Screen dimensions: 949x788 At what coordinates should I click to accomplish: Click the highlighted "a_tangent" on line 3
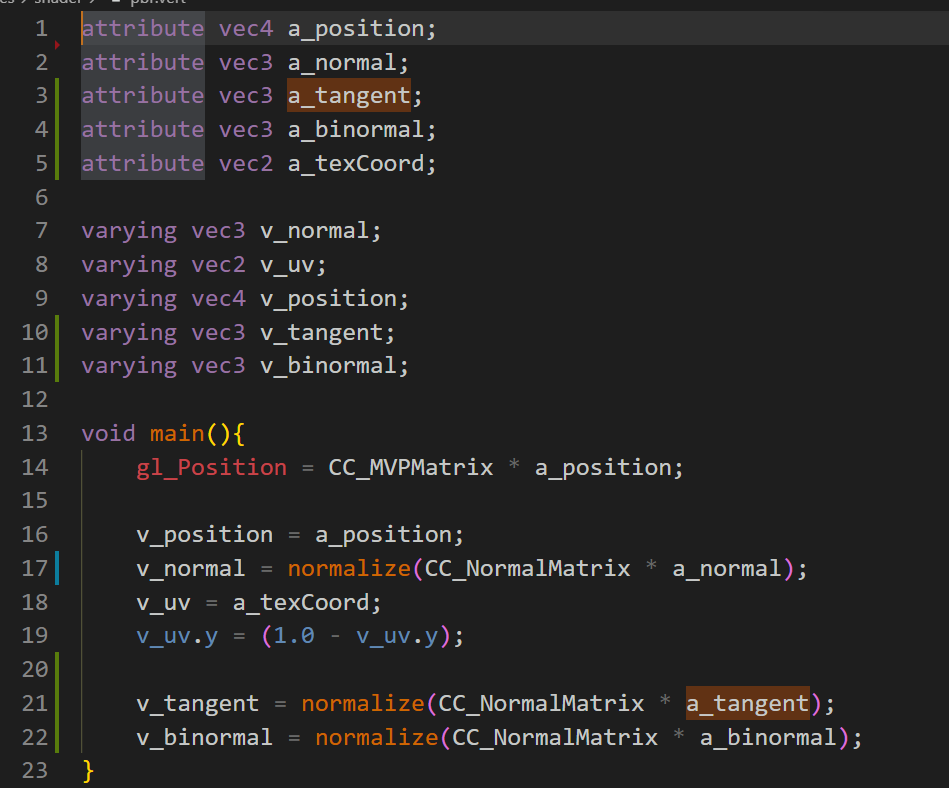tap(349, 96)
